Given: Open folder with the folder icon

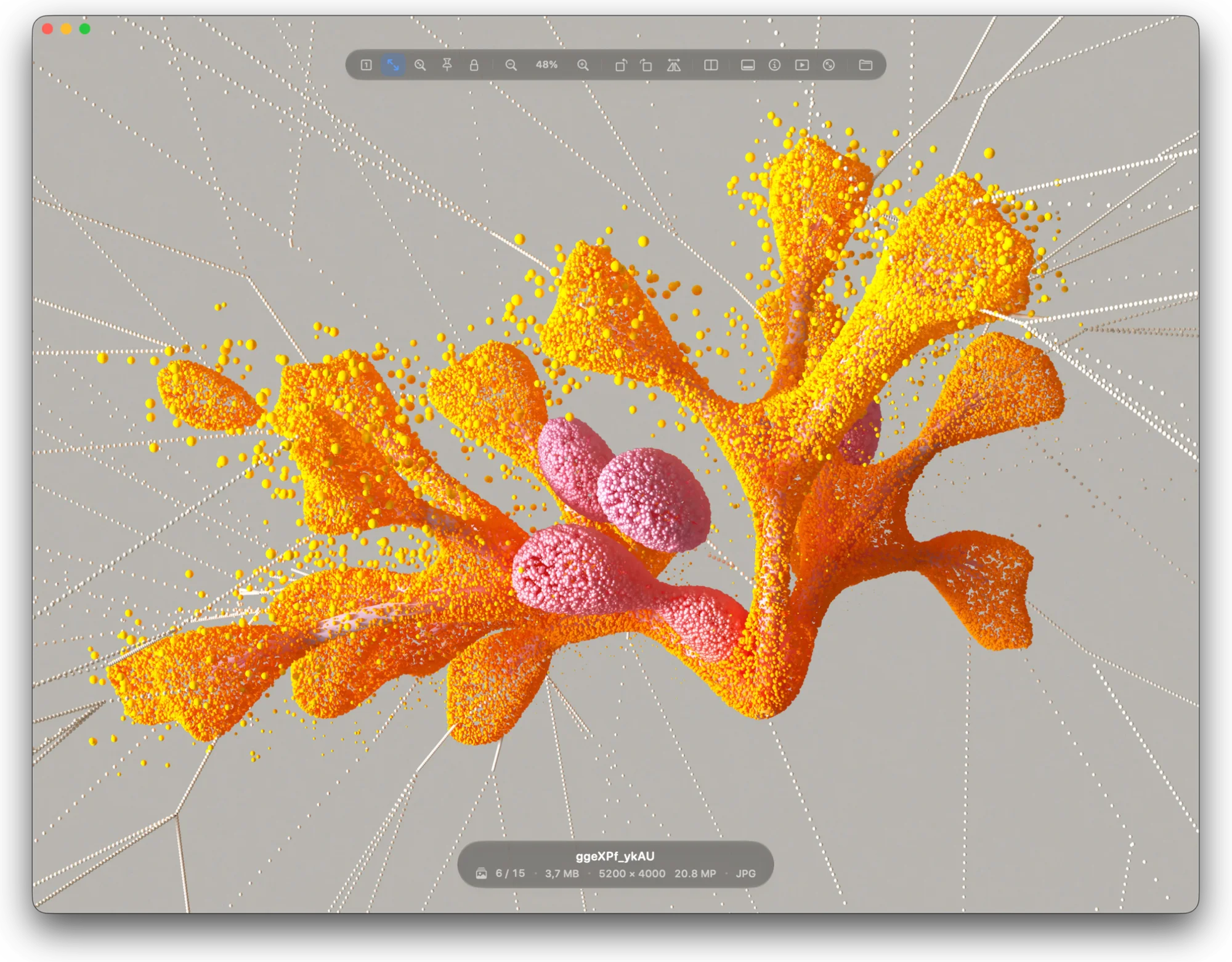Looking at the screenshot, I should tap(865, 65).
